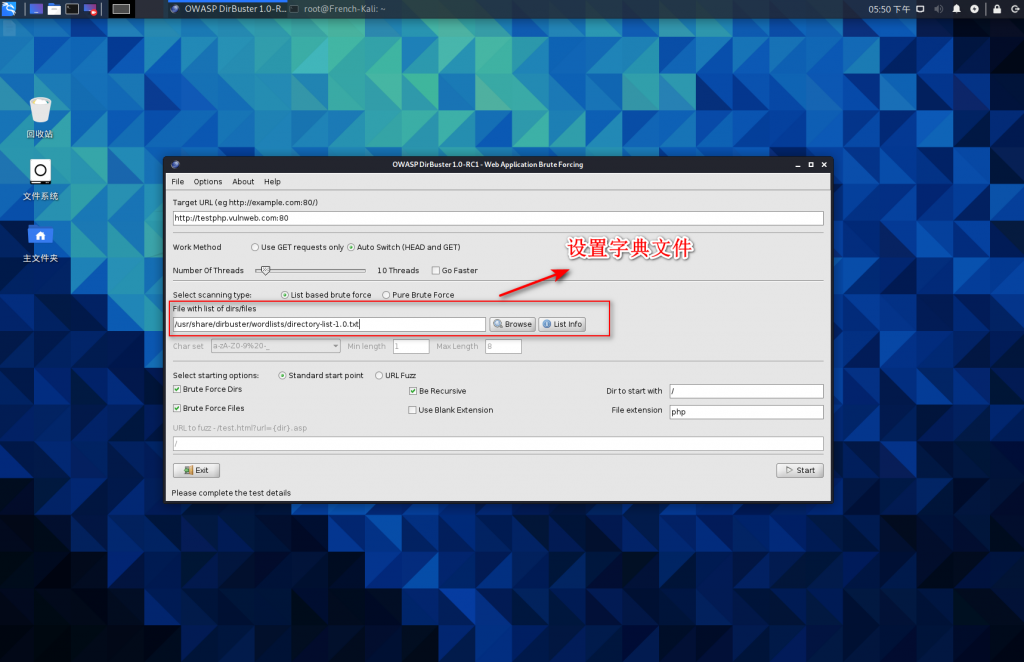The width and height of the screenshot is (1024, 662).
Task: Enable Use Blank Extension checkbox
Action: pyautogui.click(x=451, y=410)
